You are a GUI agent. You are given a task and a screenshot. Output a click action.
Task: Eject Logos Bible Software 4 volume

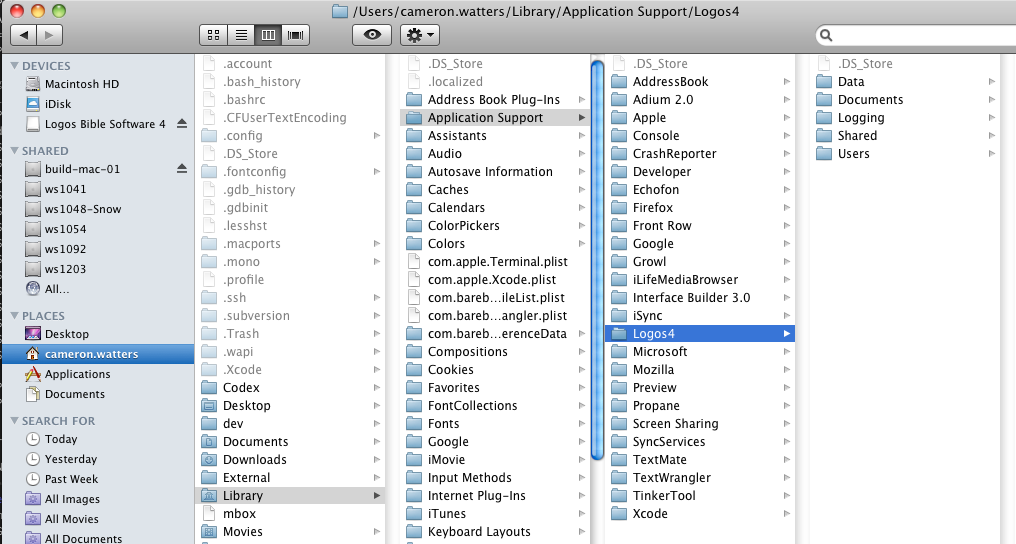pos(182,123)
